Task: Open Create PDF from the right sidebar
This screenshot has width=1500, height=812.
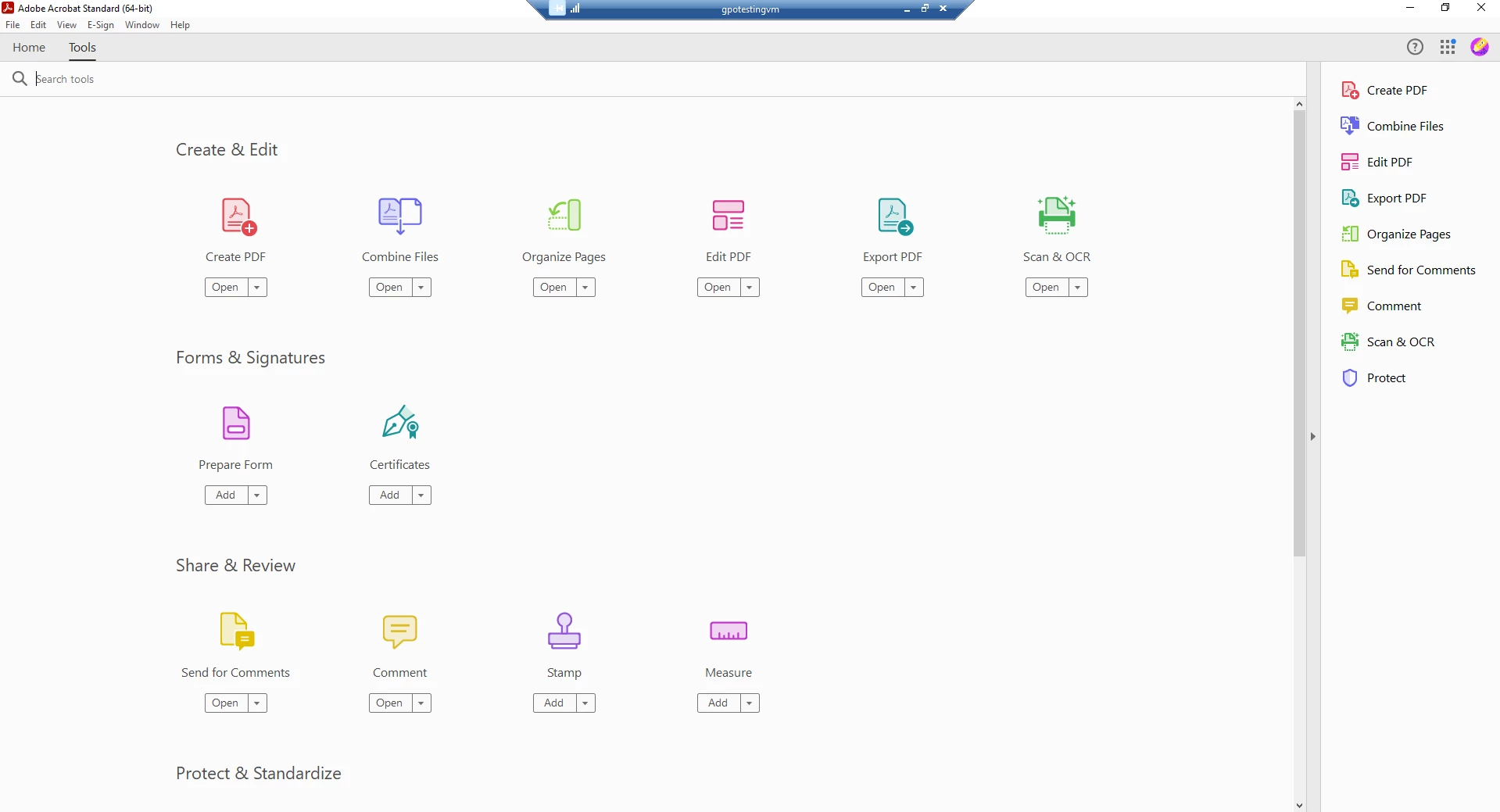Action: (x=1384, y=91)
